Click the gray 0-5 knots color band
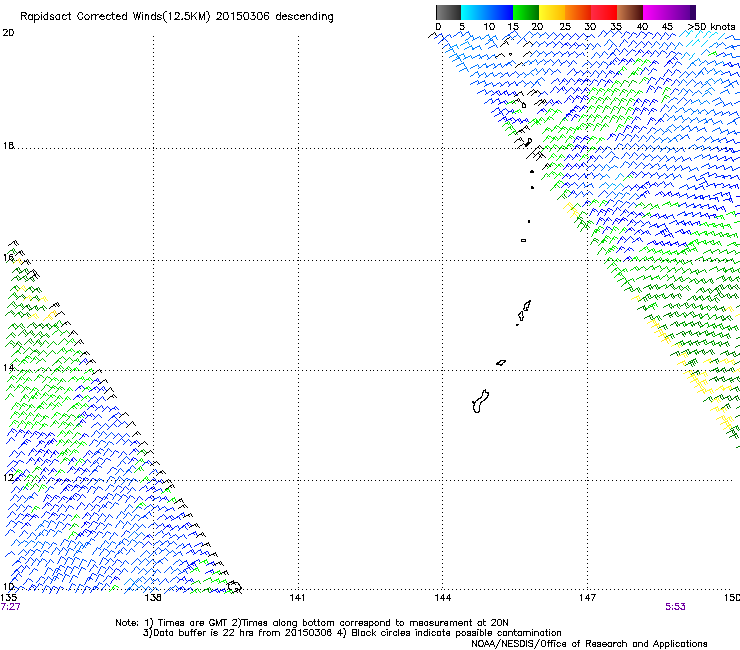740x650 pixels. pos(448,12)
